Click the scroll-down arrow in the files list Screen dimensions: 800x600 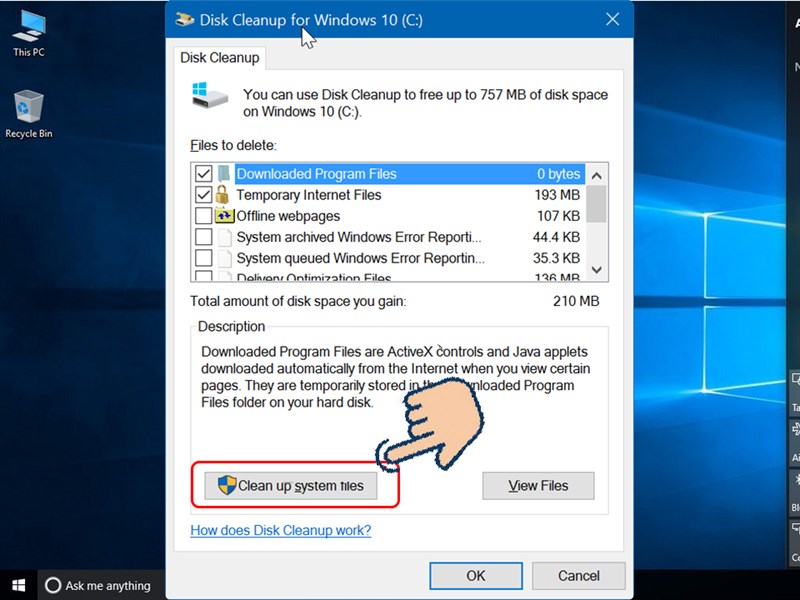pos(596,270)
